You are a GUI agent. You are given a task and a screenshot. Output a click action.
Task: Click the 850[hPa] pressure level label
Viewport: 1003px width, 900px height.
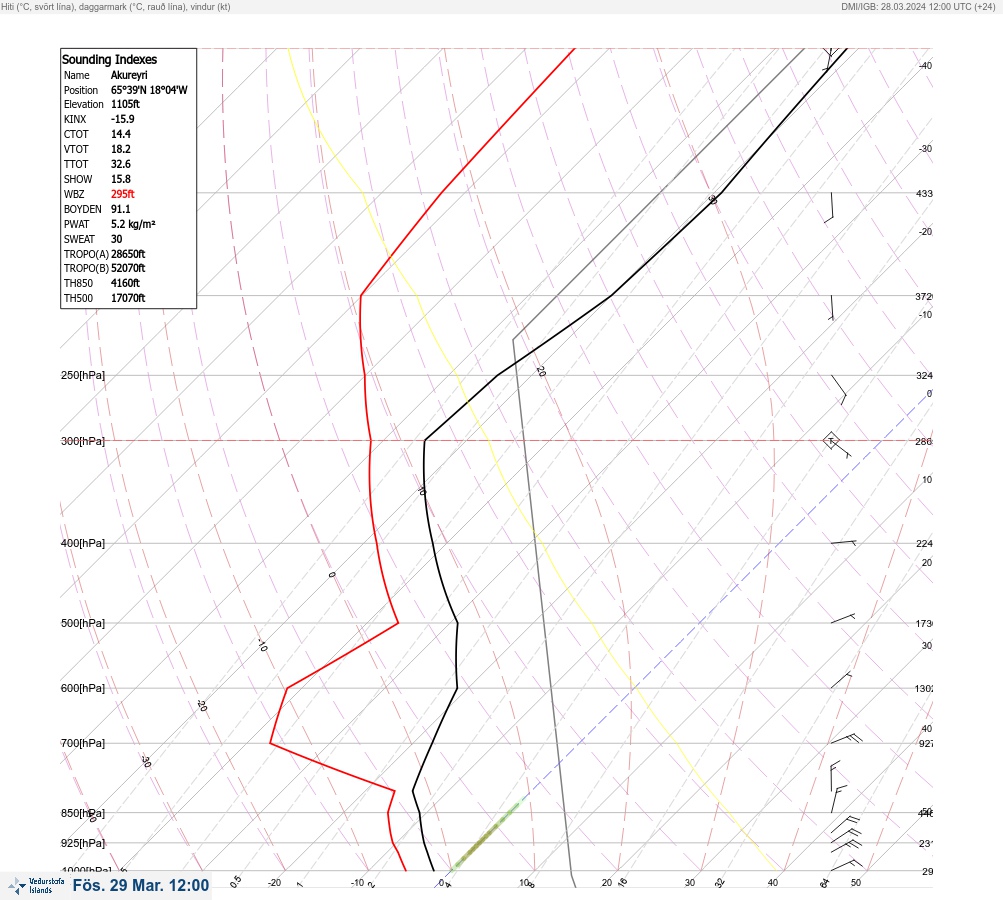[x=83, y=813]
